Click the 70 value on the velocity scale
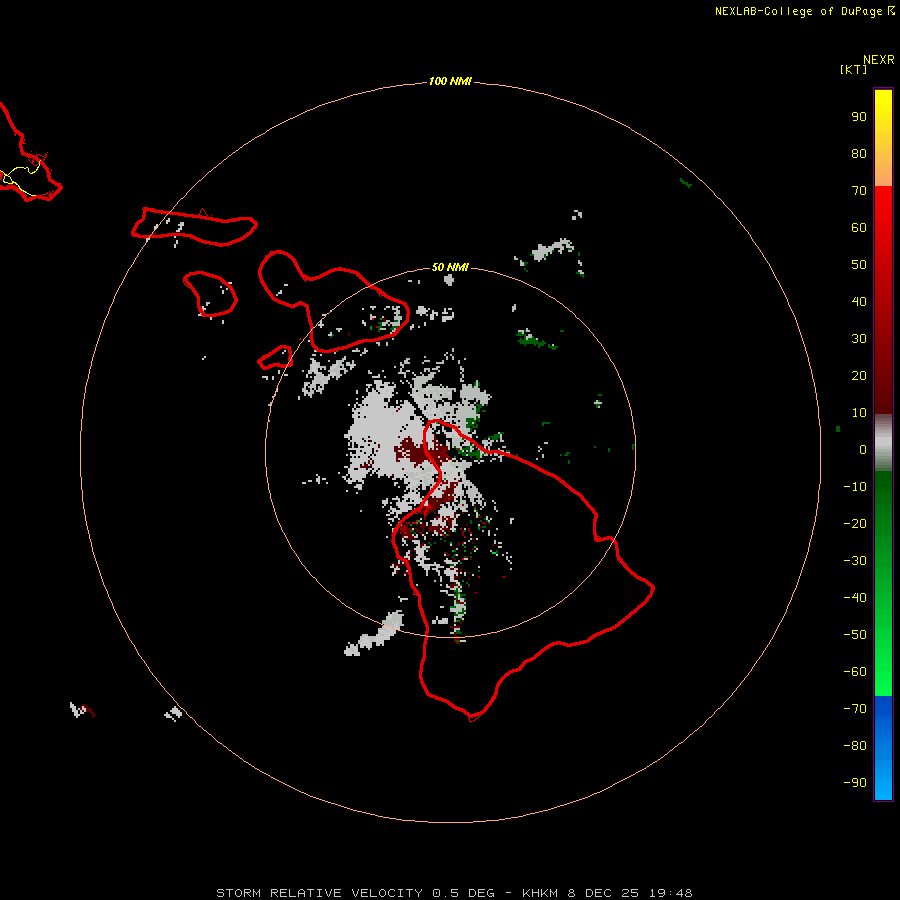 click(x=859, y=191)
